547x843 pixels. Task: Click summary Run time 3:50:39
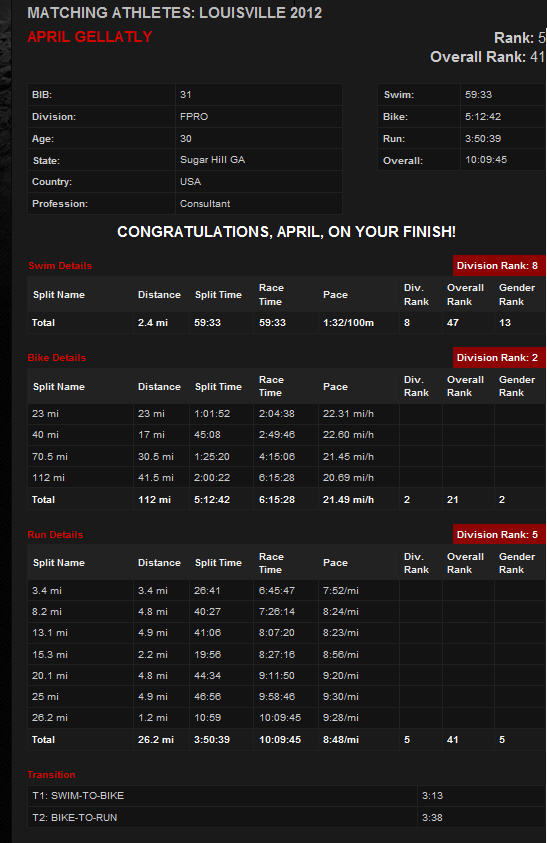tap(482, 139)
